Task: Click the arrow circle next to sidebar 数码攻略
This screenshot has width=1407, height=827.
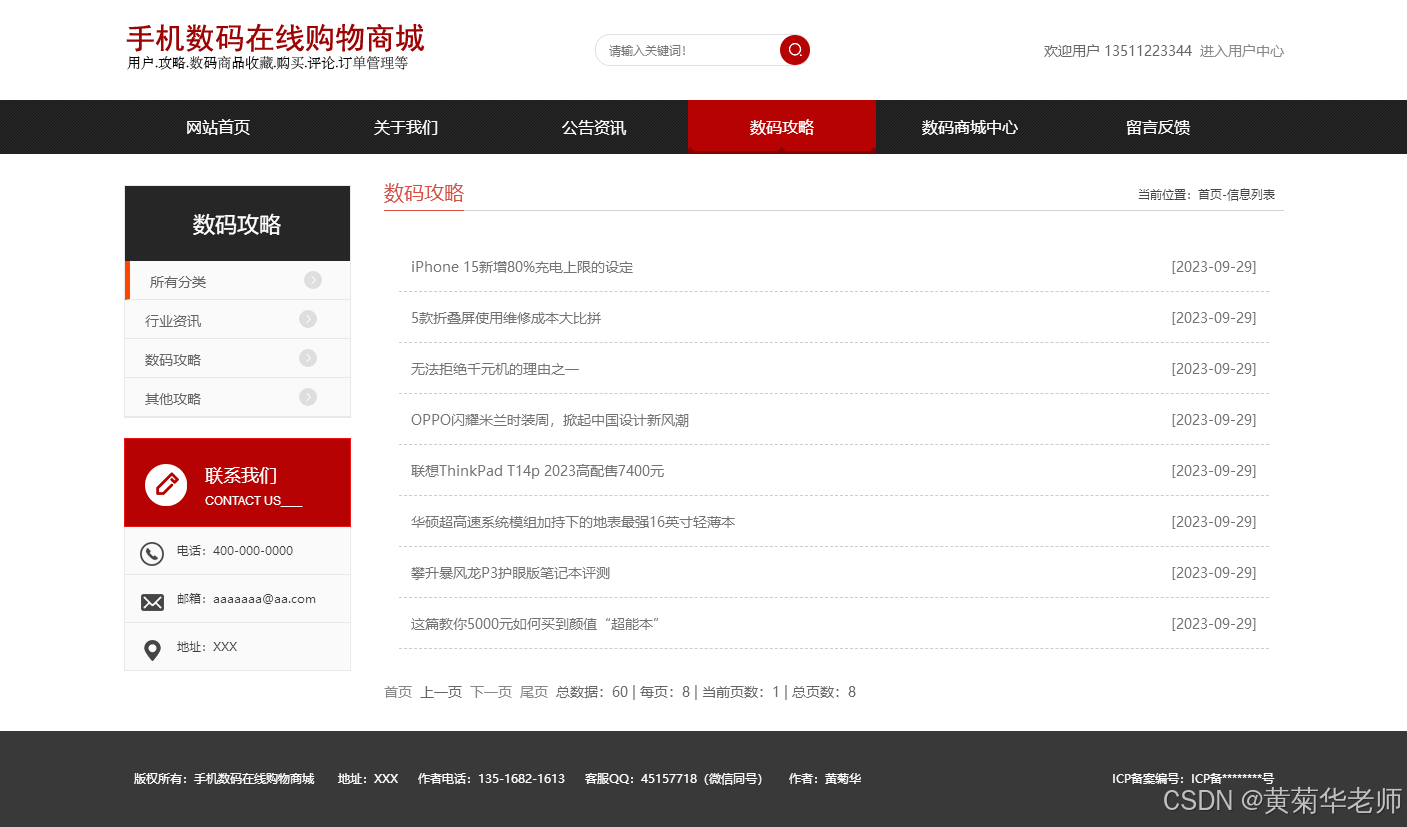Action: pos(308,358)
